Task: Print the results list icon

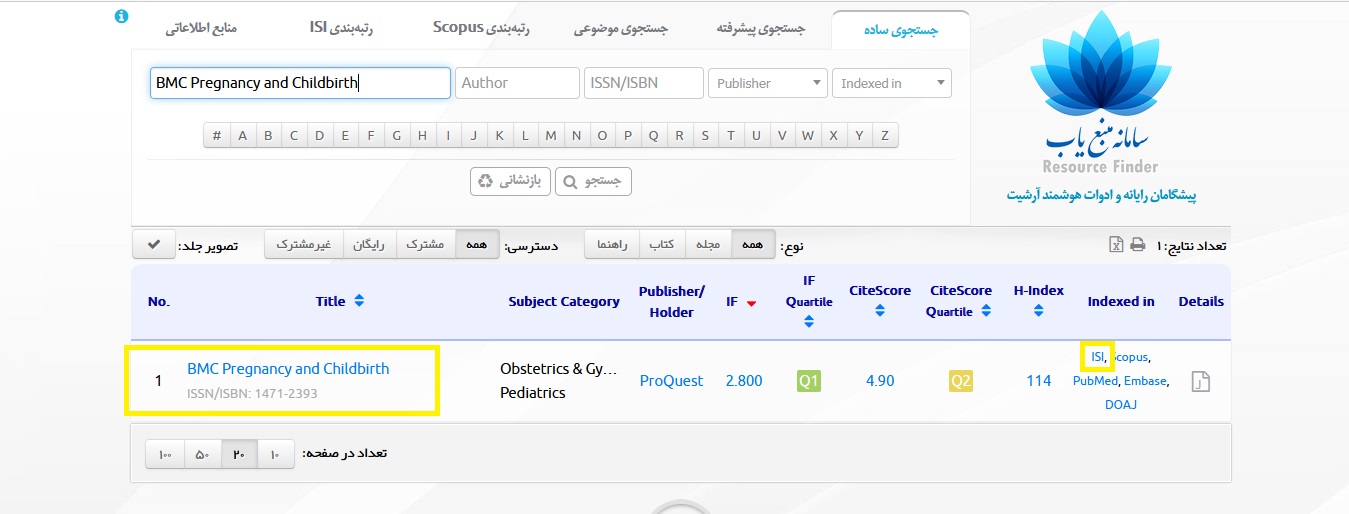Action: pyautogui.click(x=1138, y=245)
